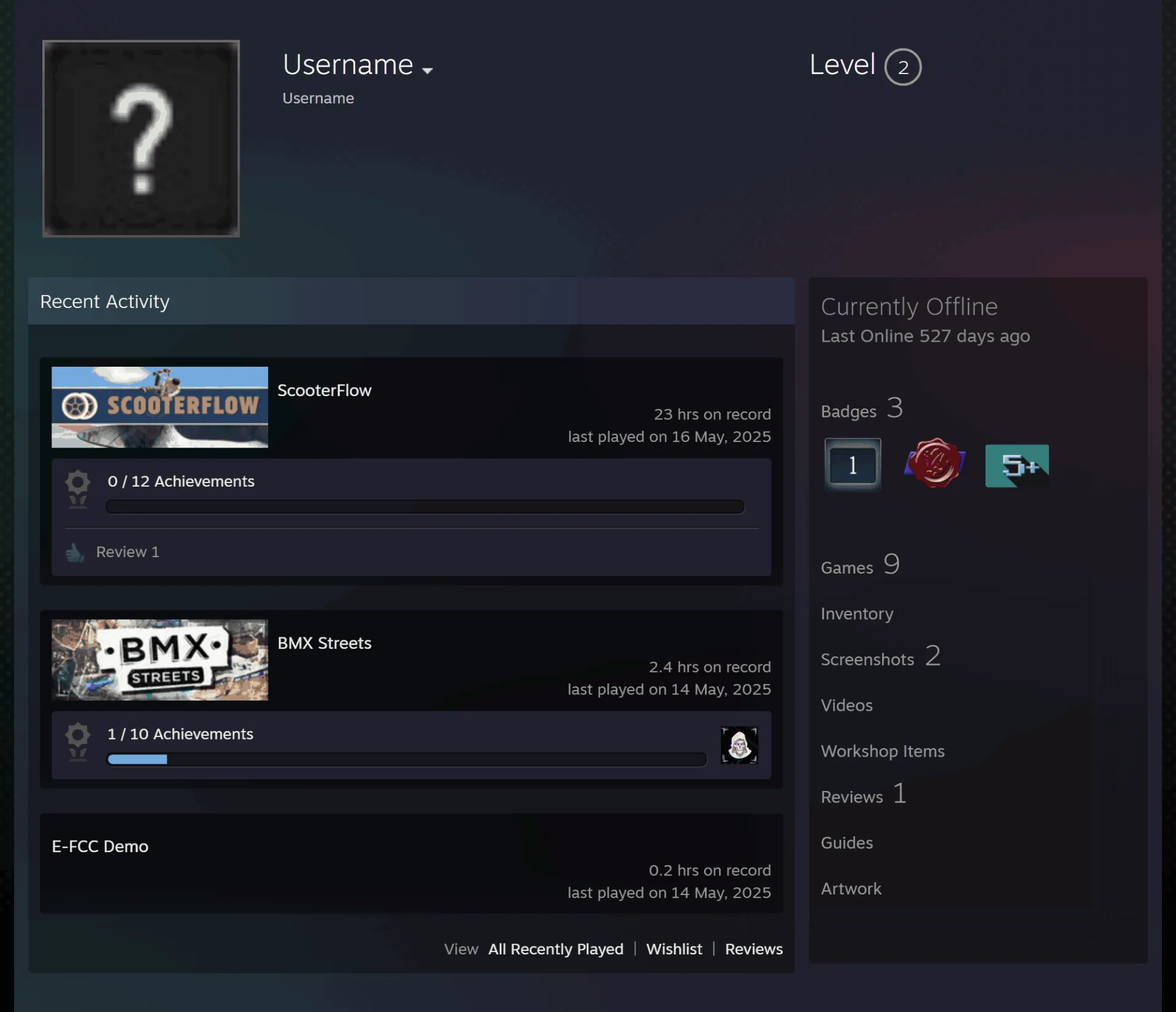
Task: Open the skull achievement icon for BMX Streets
Action: pos(739,745)
